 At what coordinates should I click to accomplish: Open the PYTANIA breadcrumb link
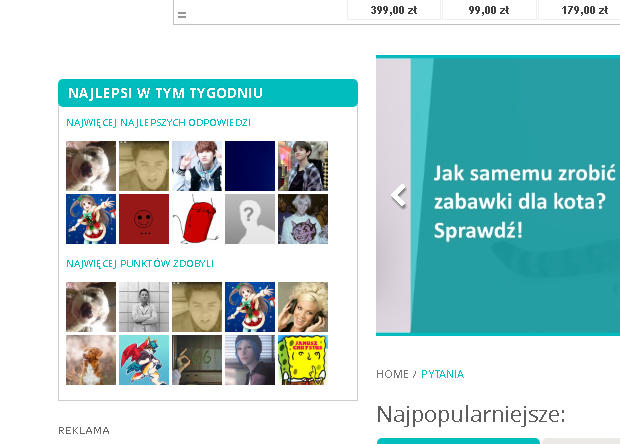442,374
